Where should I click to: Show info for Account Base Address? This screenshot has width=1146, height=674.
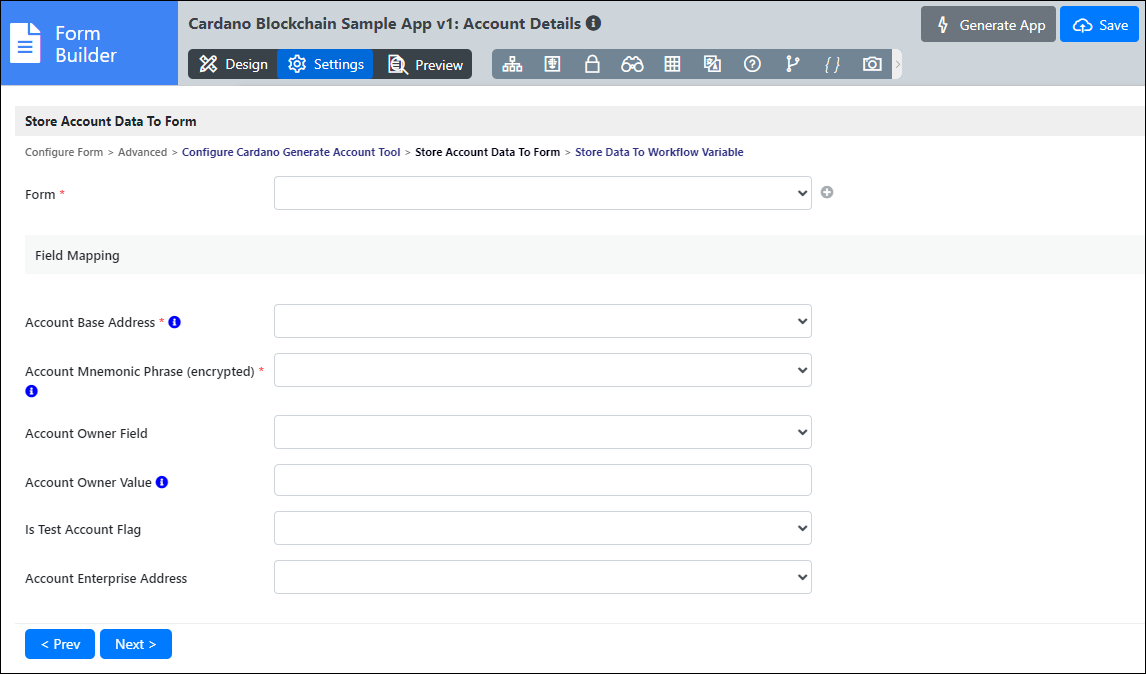175,322
